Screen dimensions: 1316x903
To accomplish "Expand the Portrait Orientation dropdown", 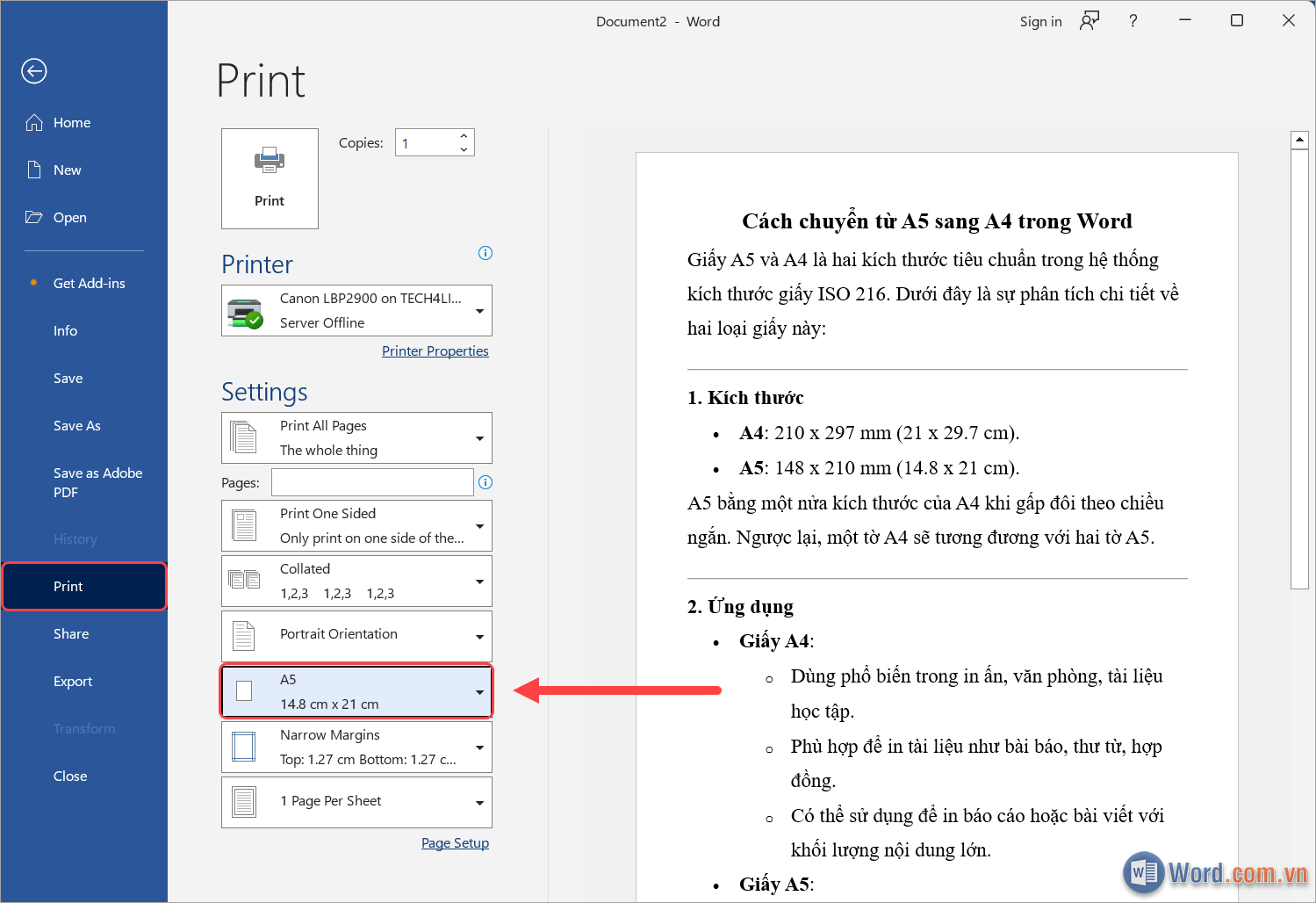I will point(480,637).
